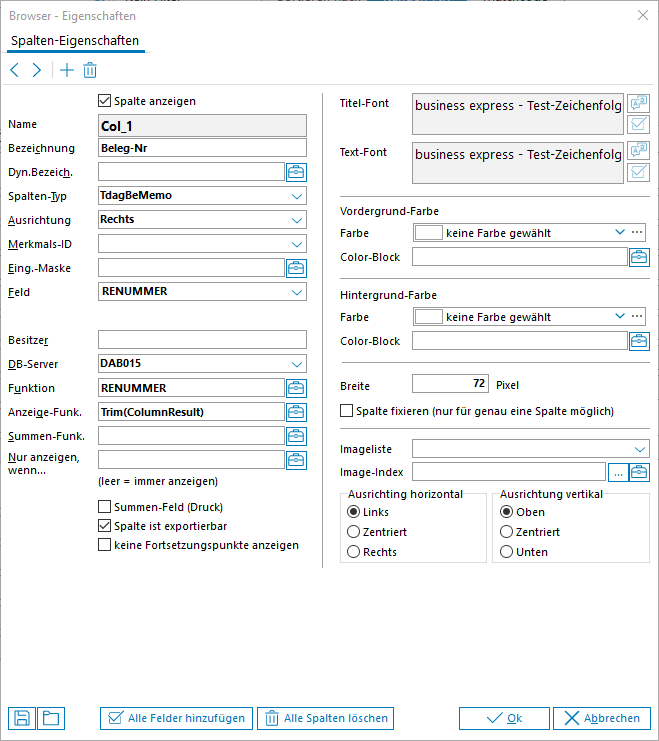Click the open folder icon at bottom left
Image resolution: width=659 pixels, height=741 pixels.
[50, 718]
